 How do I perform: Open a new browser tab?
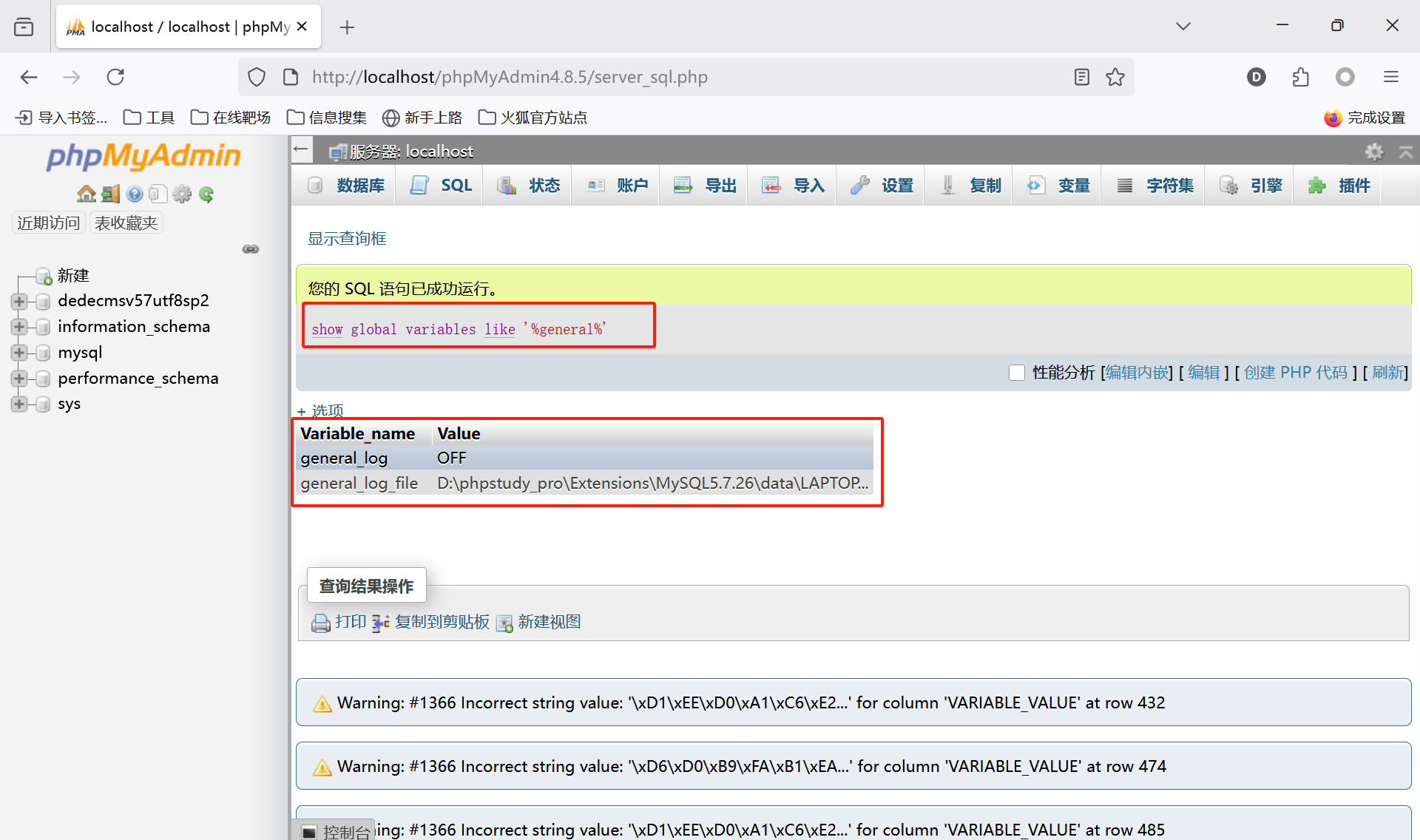tap(347, 27)
